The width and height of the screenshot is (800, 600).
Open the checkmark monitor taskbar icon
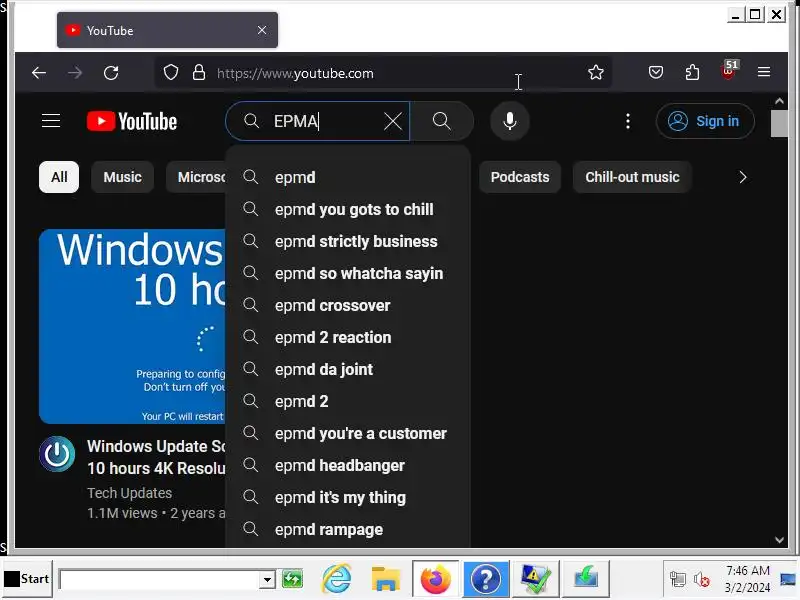[x=535, y=579]
